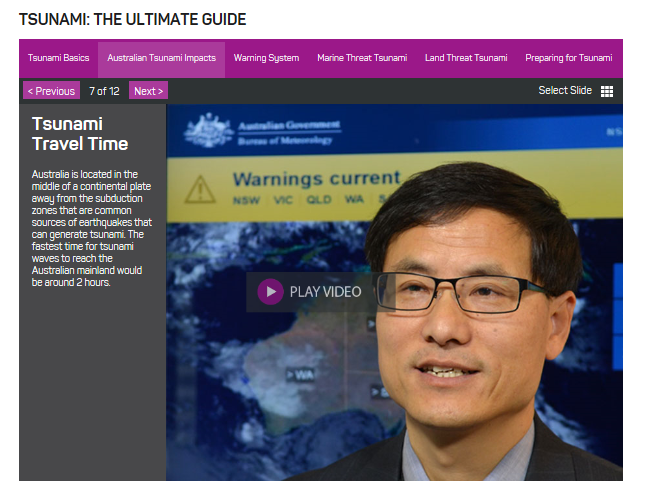
Task: Select the Preparing for Tsunami tab
Action: coord(568,58)
